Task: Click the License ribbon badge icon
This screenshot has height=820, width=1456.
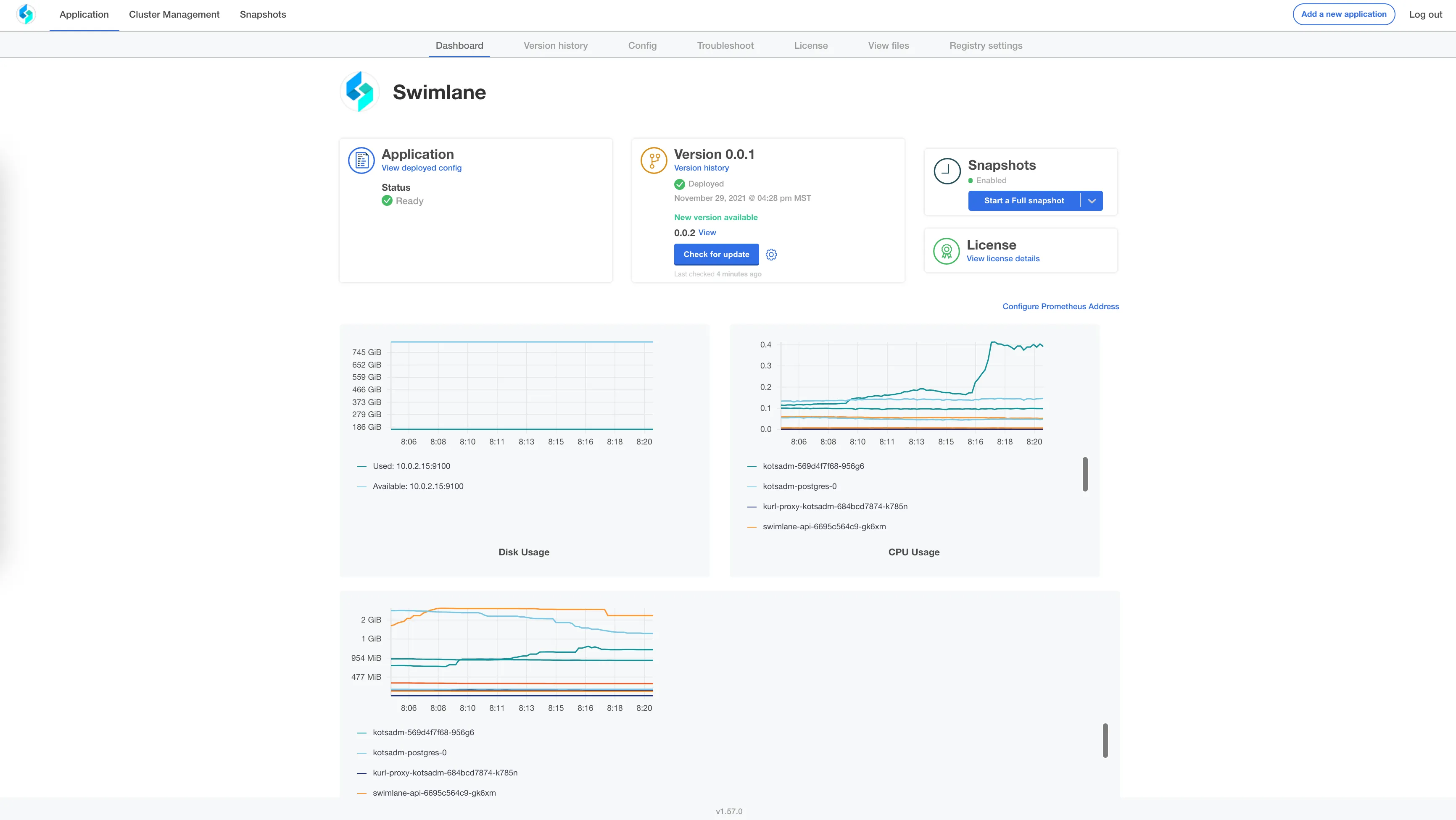Action: (947, 251)
